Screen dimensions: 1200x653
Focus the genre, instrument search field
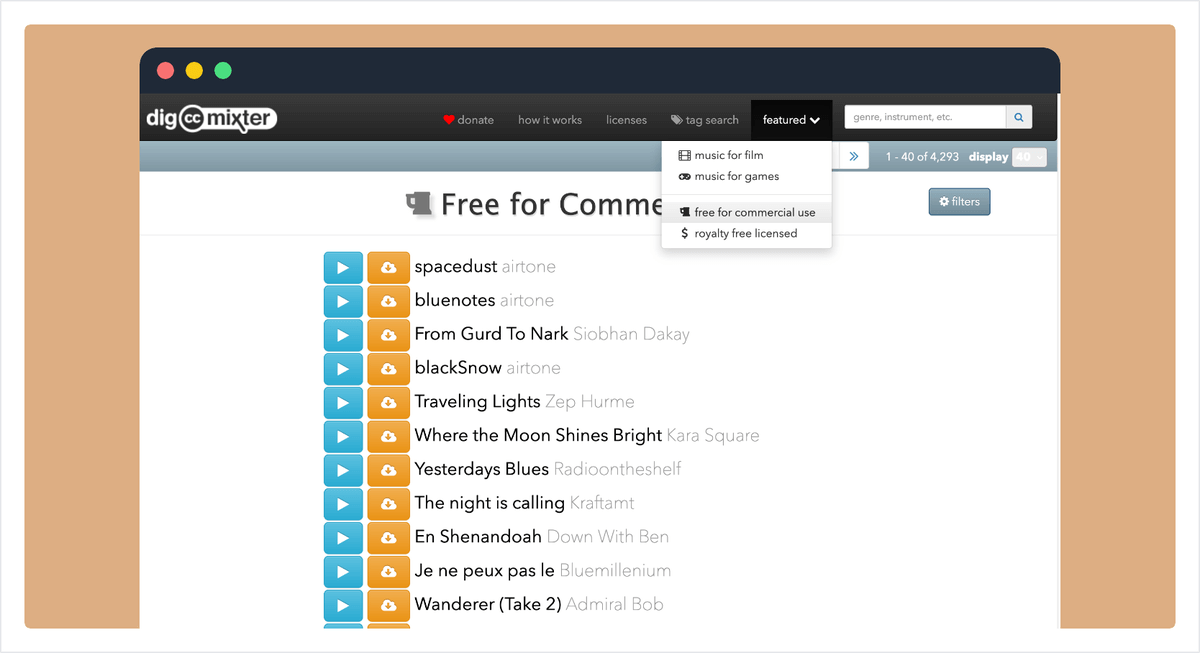coord(924,118)
